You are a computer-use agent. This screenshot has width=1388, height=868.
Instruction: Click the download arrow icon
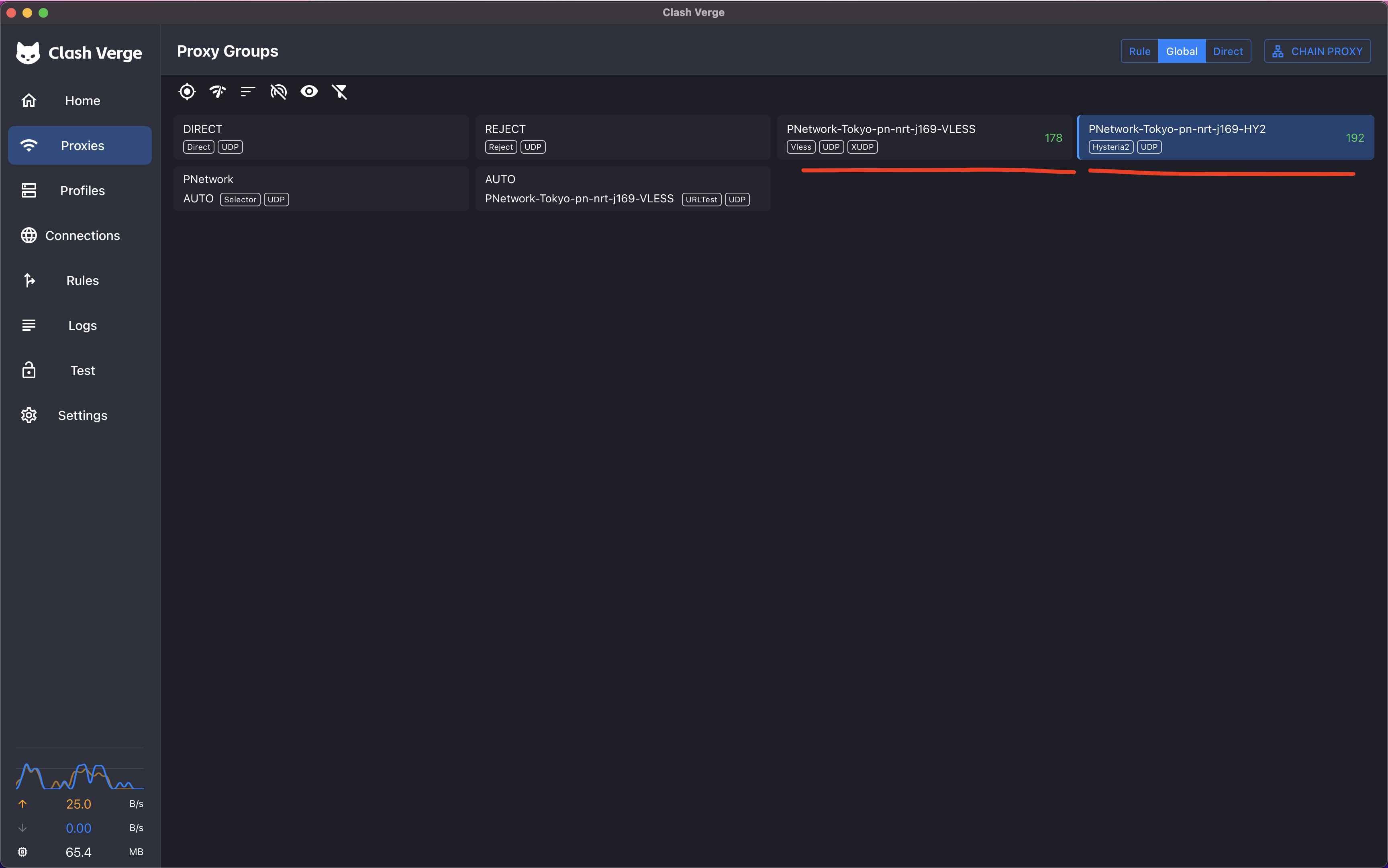(22, 828)
